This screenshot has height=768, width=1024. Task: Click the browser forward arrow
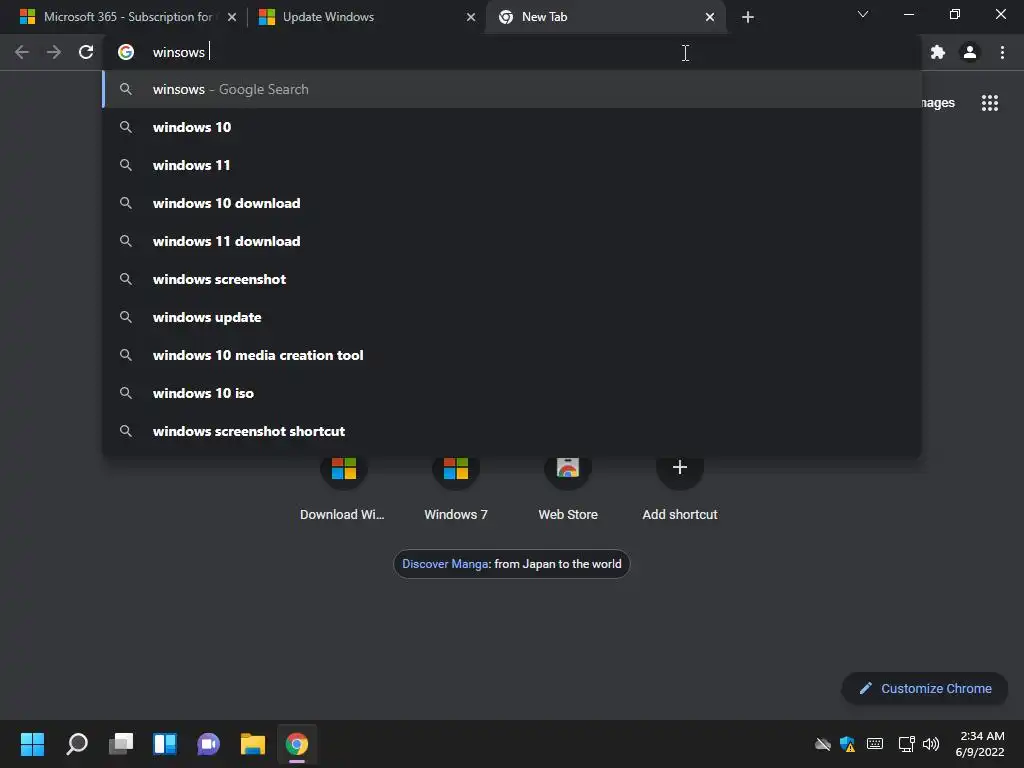[x=54, y=52]
